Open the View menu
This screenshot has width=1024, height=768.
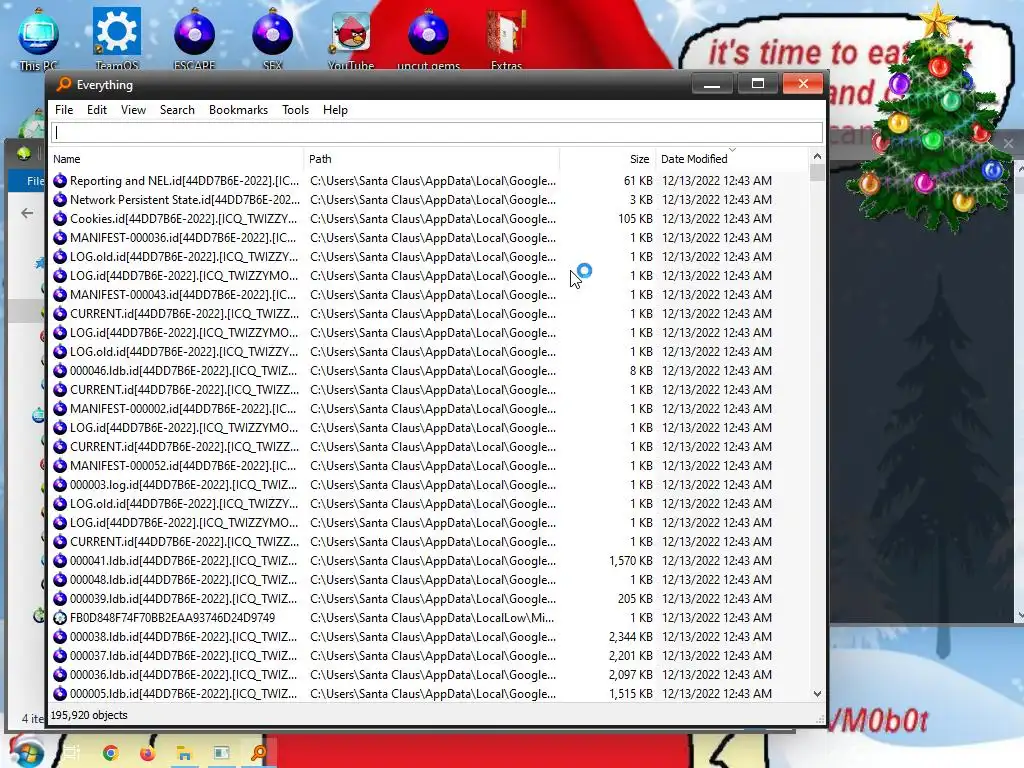[133, 110]
